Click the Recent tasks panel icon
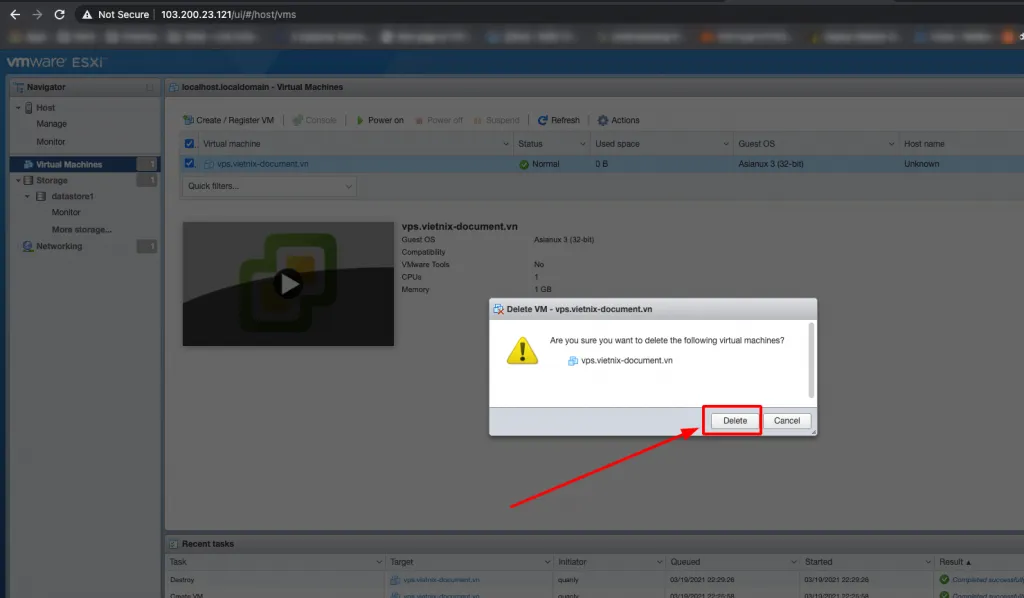Viewport: 1024px width, 598px height. tap(173, 544)
